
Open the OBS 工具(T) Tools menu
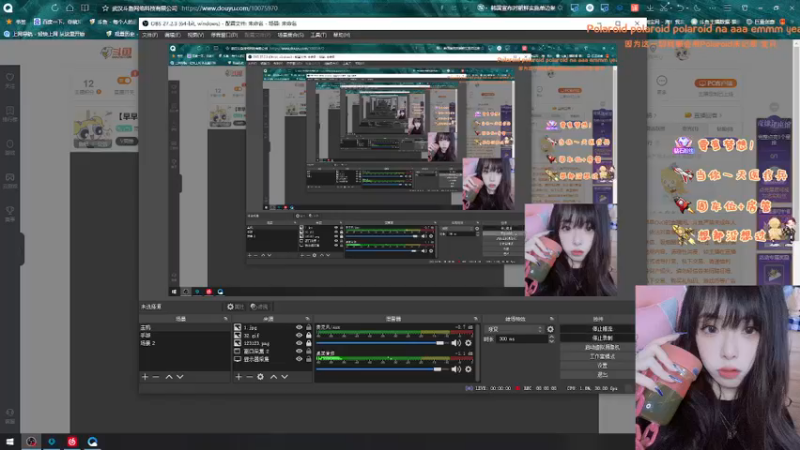click(x=318, y=35)
